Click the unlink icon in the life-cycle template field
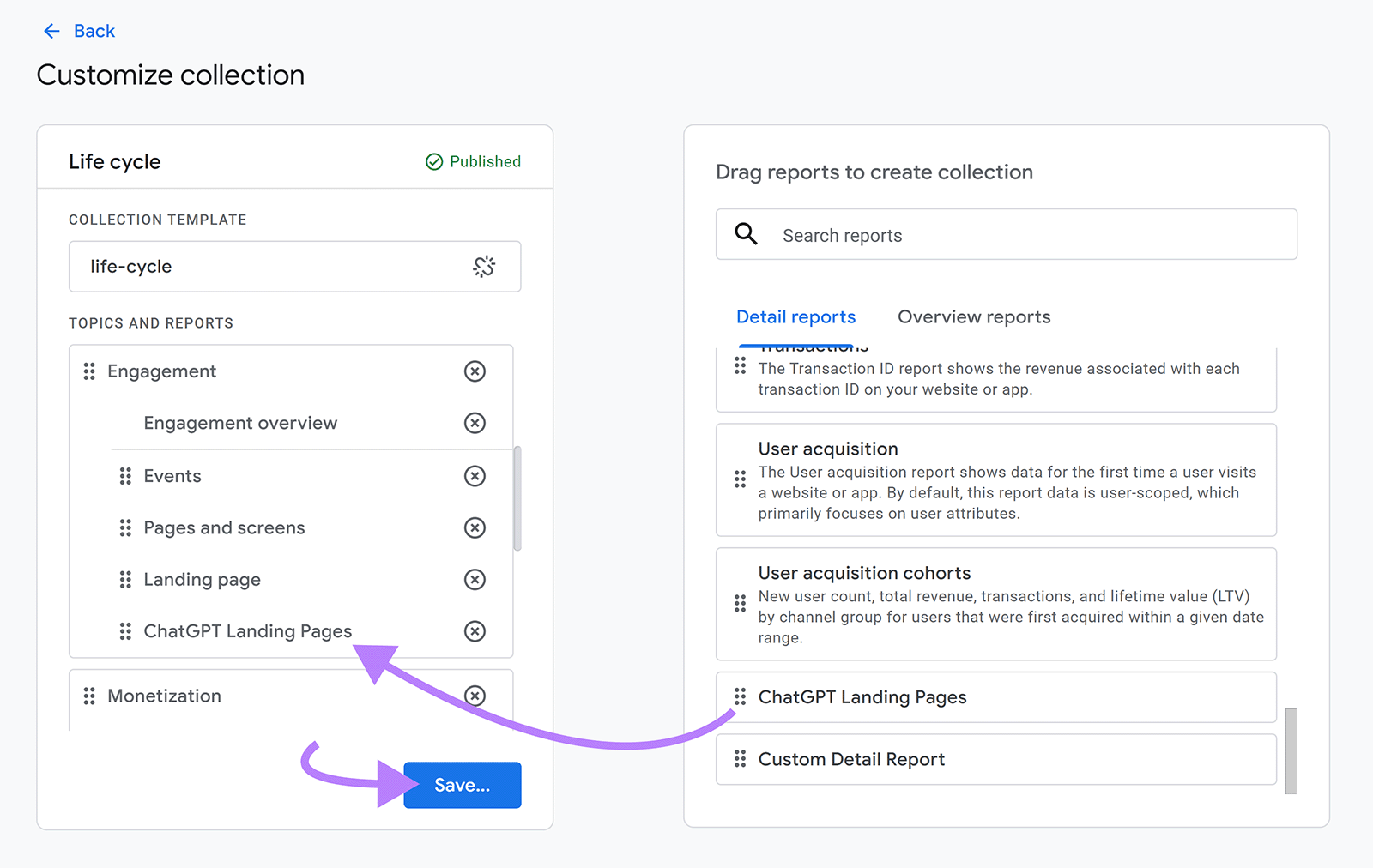Screen dimensions: 1373x868 (485, 267)
